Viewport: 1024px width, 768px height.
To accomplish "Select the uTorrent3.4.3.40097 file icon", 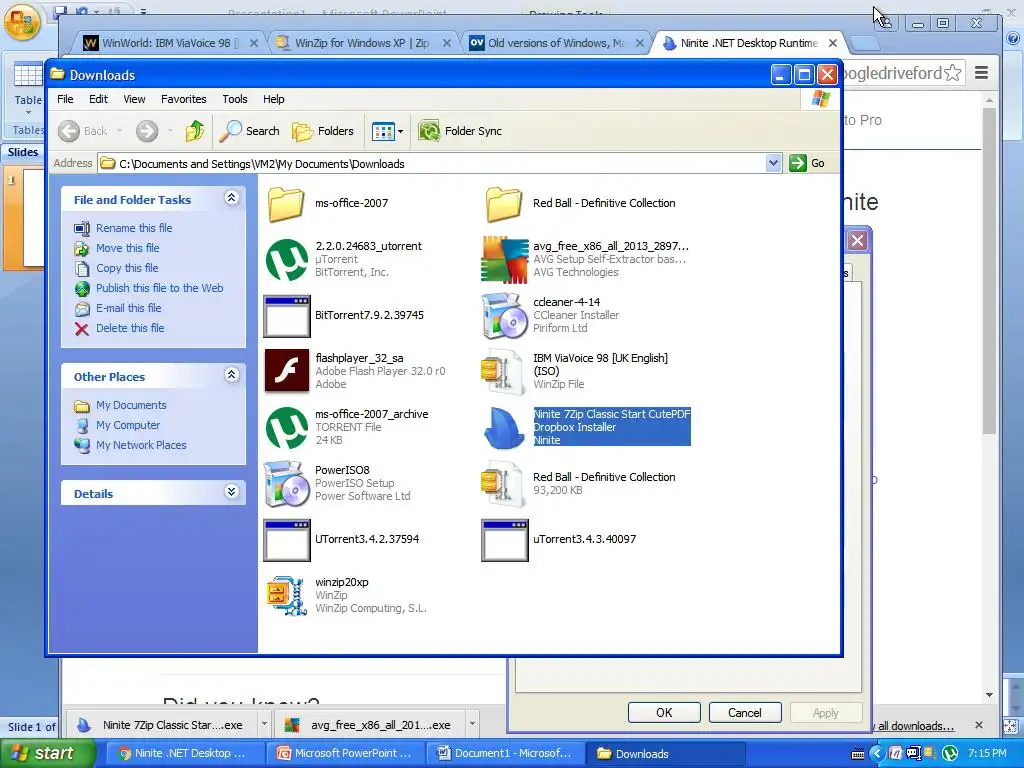I will (x=505, y=540).
